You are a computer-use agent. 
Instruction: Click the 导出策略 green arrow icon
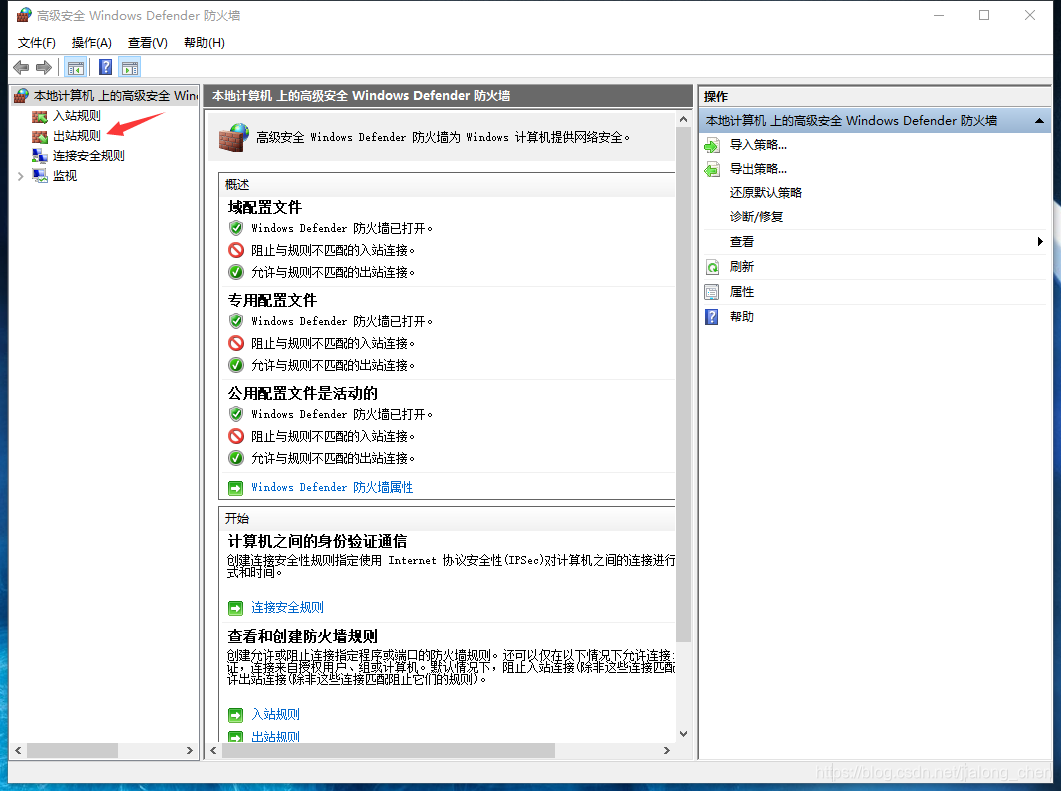point(712,170)
